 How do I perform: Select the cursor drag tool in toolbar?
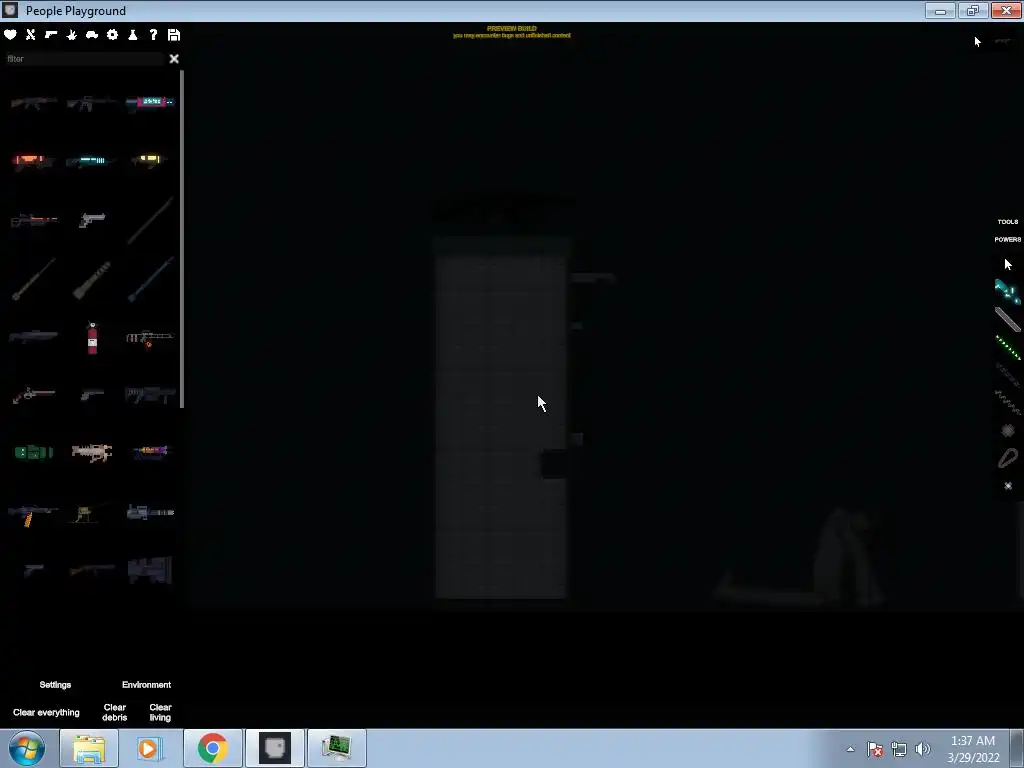pyautogui.click(x=1008, y=264)
